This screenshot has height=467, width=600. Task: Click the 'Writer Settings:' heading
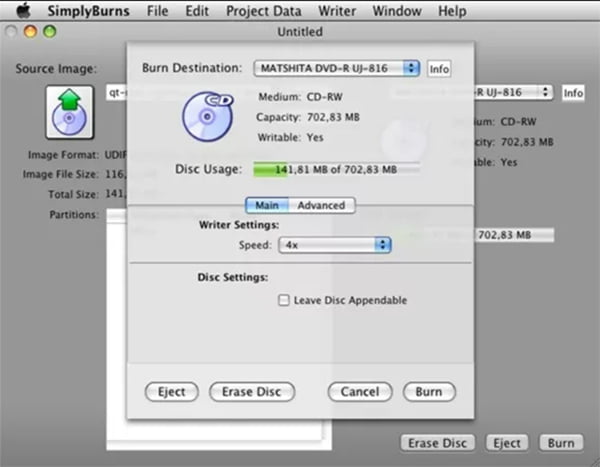coord(239,225)
